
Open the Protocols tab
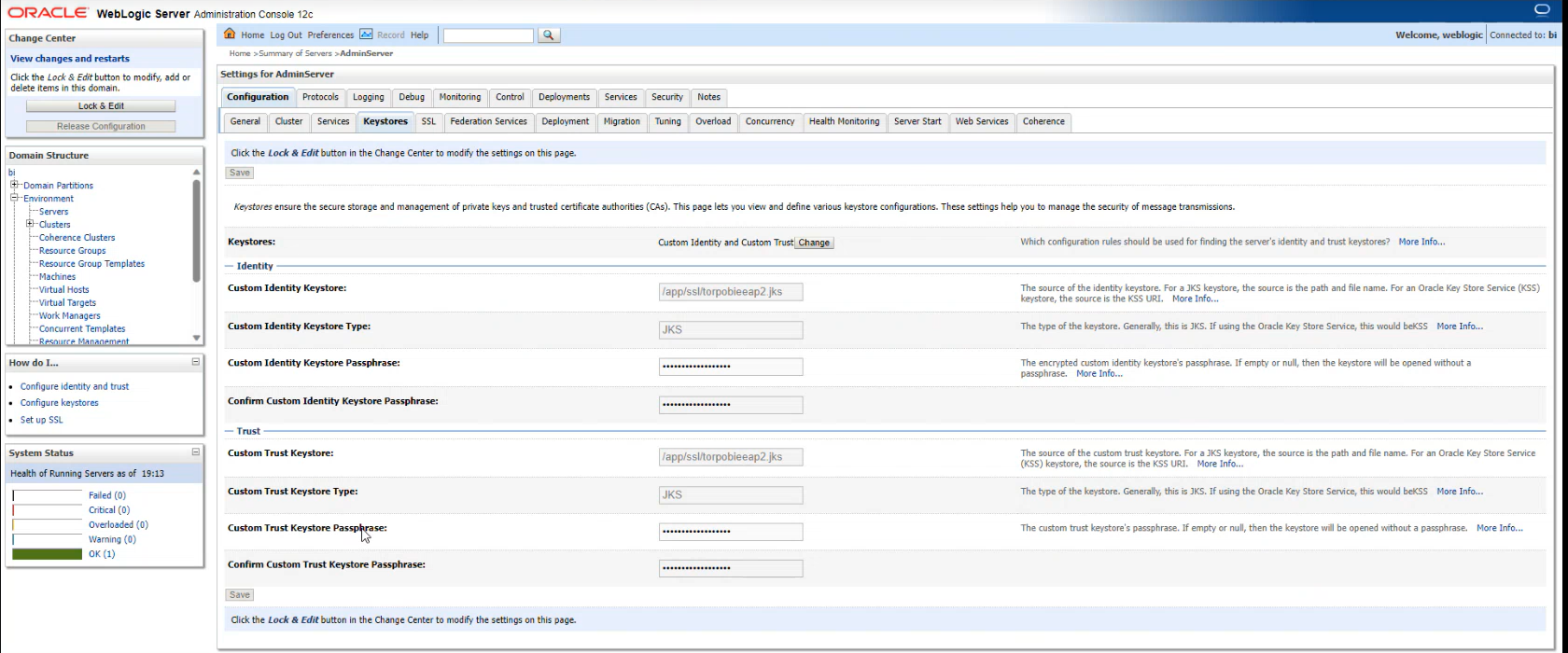click(320, 97)
